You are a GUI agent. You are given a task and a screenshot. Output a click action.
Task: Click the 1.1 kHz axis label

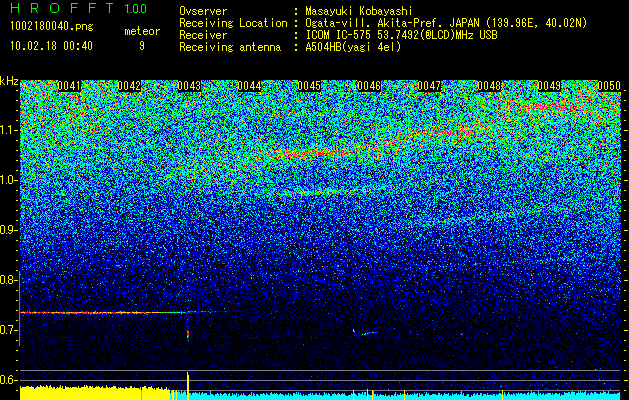point(9,130)
